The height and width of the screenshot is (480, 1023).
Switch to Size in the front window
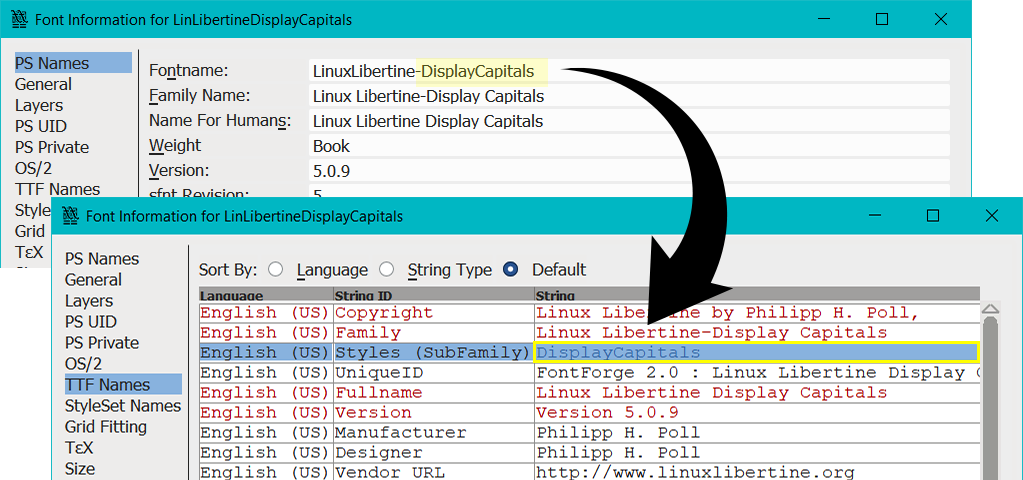pyautogui.click(x=80, y=469)
